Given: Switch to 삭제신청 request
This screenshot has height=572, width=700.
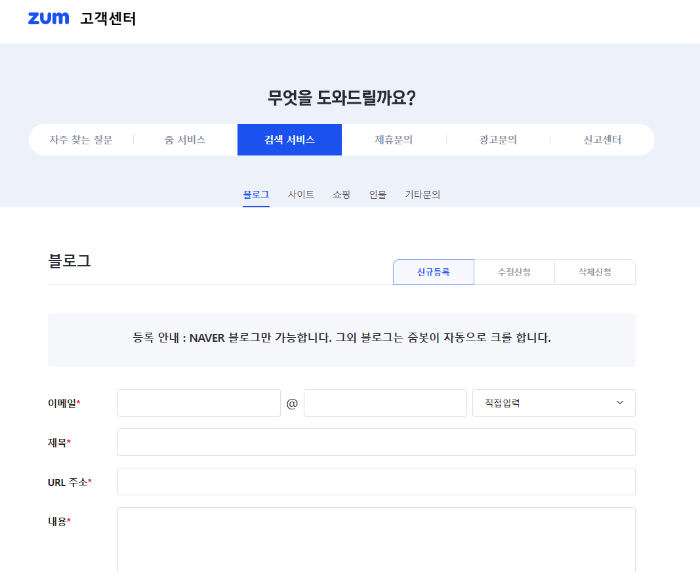Looking at the screenshot, I should point(595,272).
